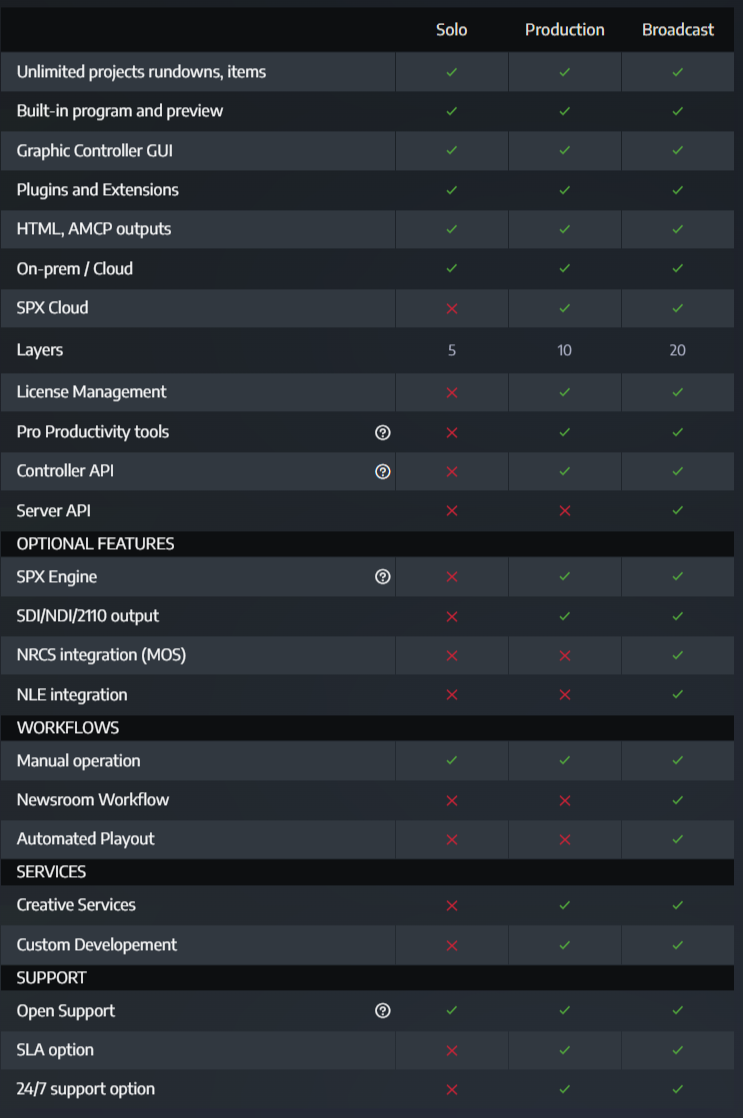743x1118 pixels.
Task: Click the 24/7 support option check under Production
Action: (565, 1089)
